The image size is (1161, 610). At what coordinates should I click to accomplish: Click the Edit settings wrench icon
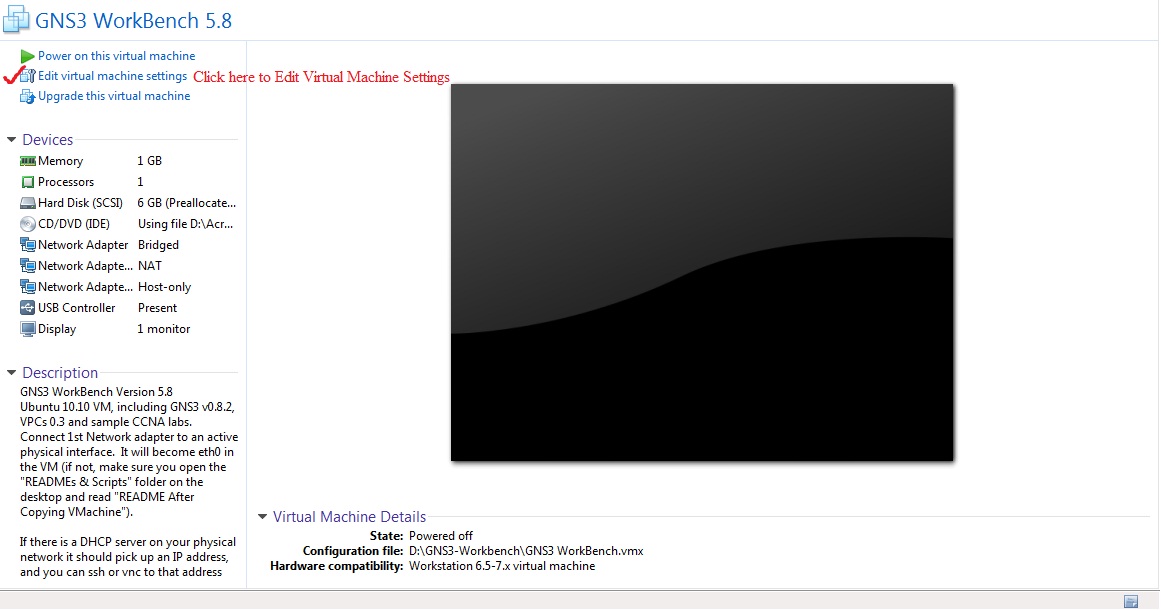tap(27, 76)
